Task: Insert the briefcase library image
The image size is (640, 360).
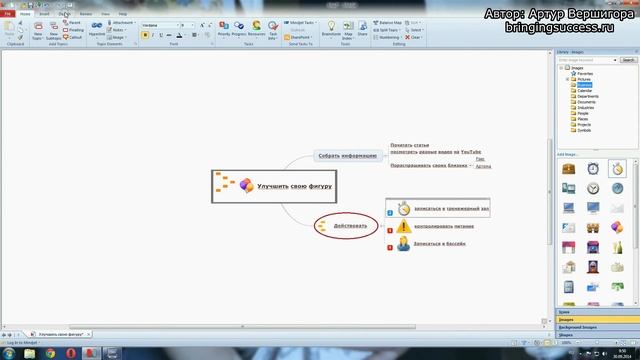Action: (x=569, y=169)
